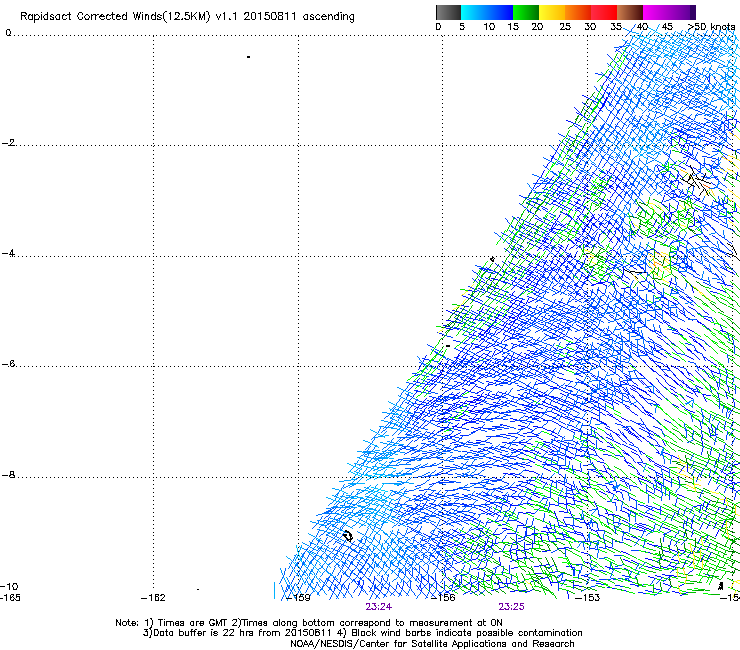
Task: Click the 23:25 time label
Action: pos(512,607)
